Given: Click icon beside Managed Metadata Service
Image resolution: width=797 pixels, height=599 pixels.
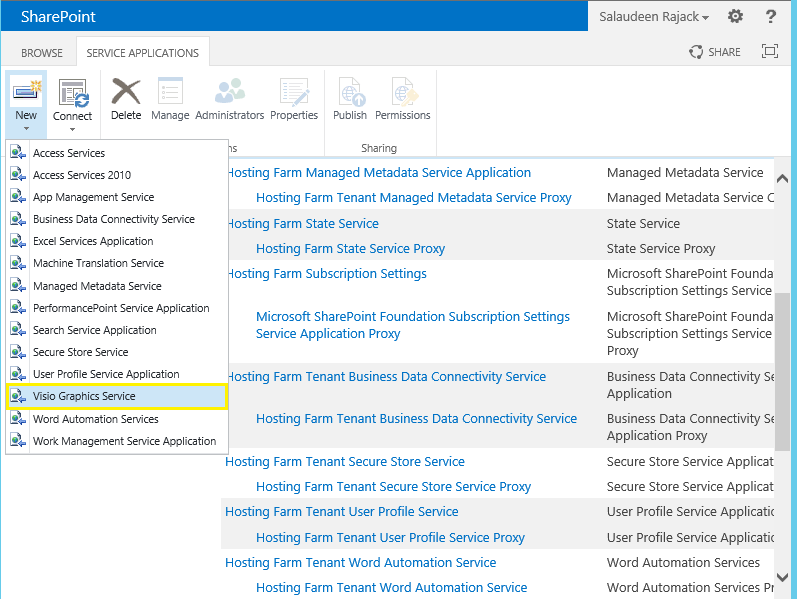Looking at the screenshot, I should [x=18, y=286].
